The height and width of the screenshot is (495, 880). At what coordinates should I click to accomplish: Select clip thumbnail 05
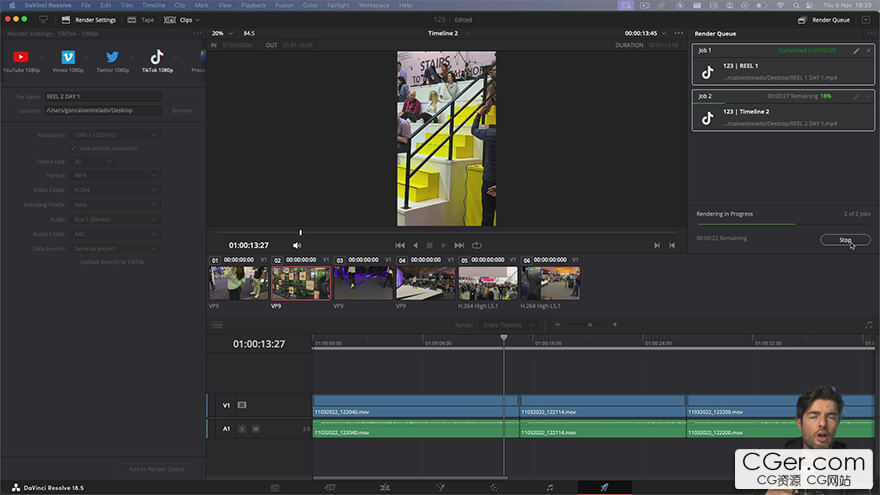[x=488, y=283]
